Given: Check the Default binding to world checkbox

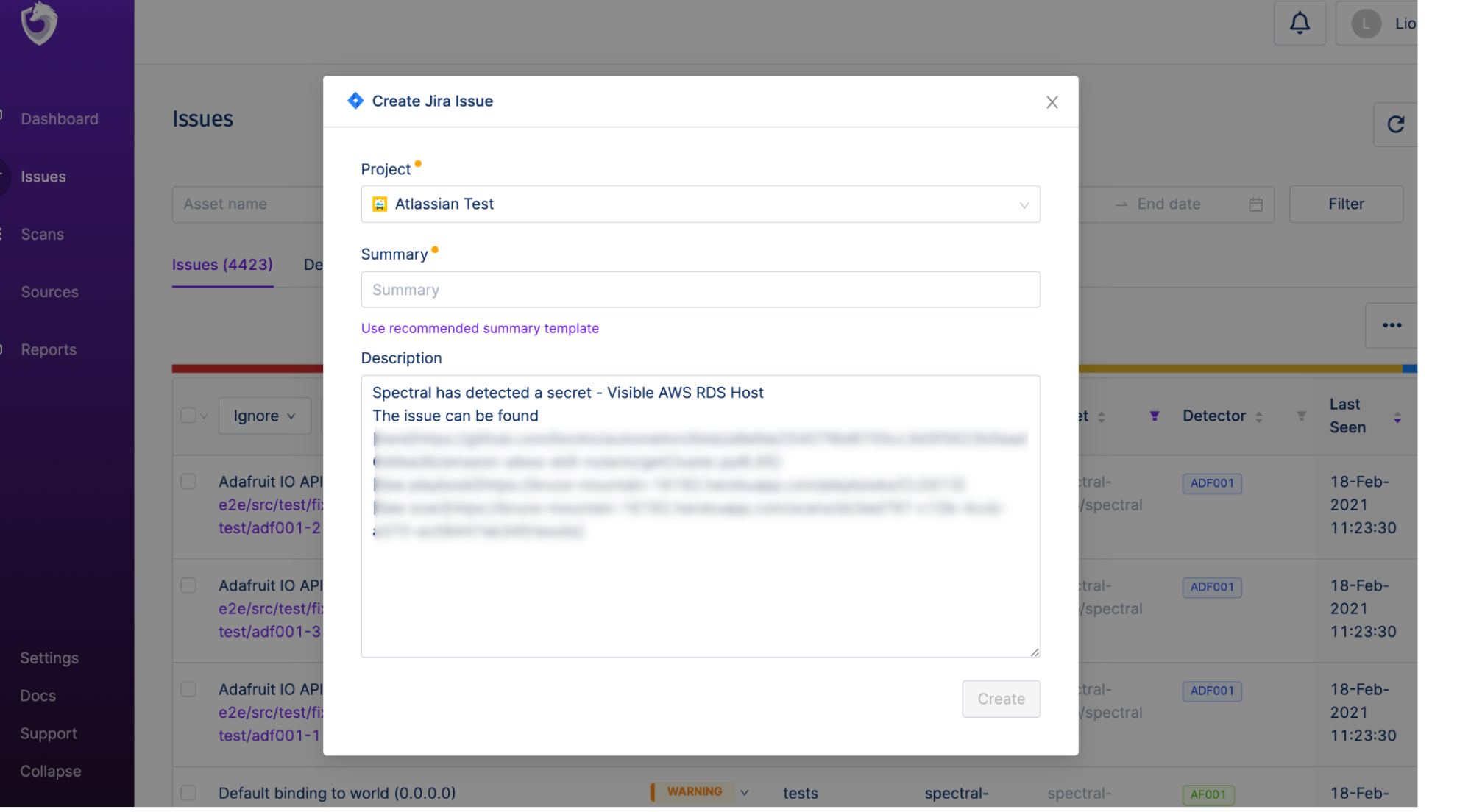Looking at the screenshot, I should 188,793.
